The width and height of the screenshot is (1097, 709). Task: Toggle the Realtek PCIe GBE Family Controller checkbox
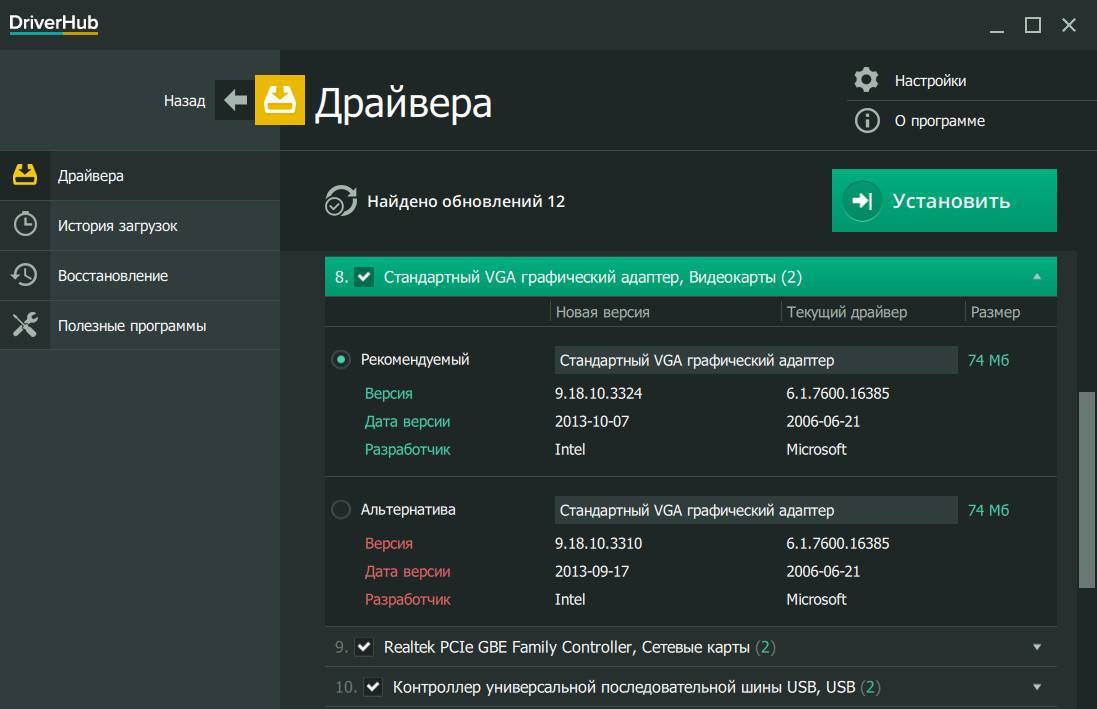(364, 647)
